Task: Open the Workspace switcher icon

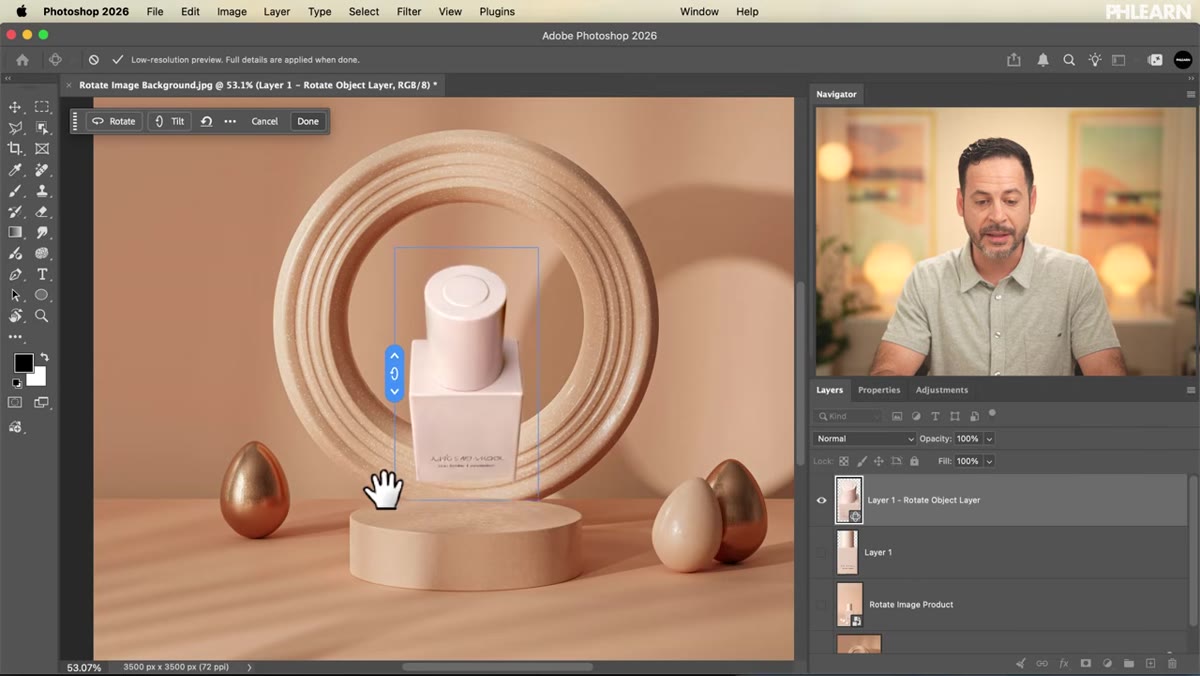Action: coord(1119,60)
